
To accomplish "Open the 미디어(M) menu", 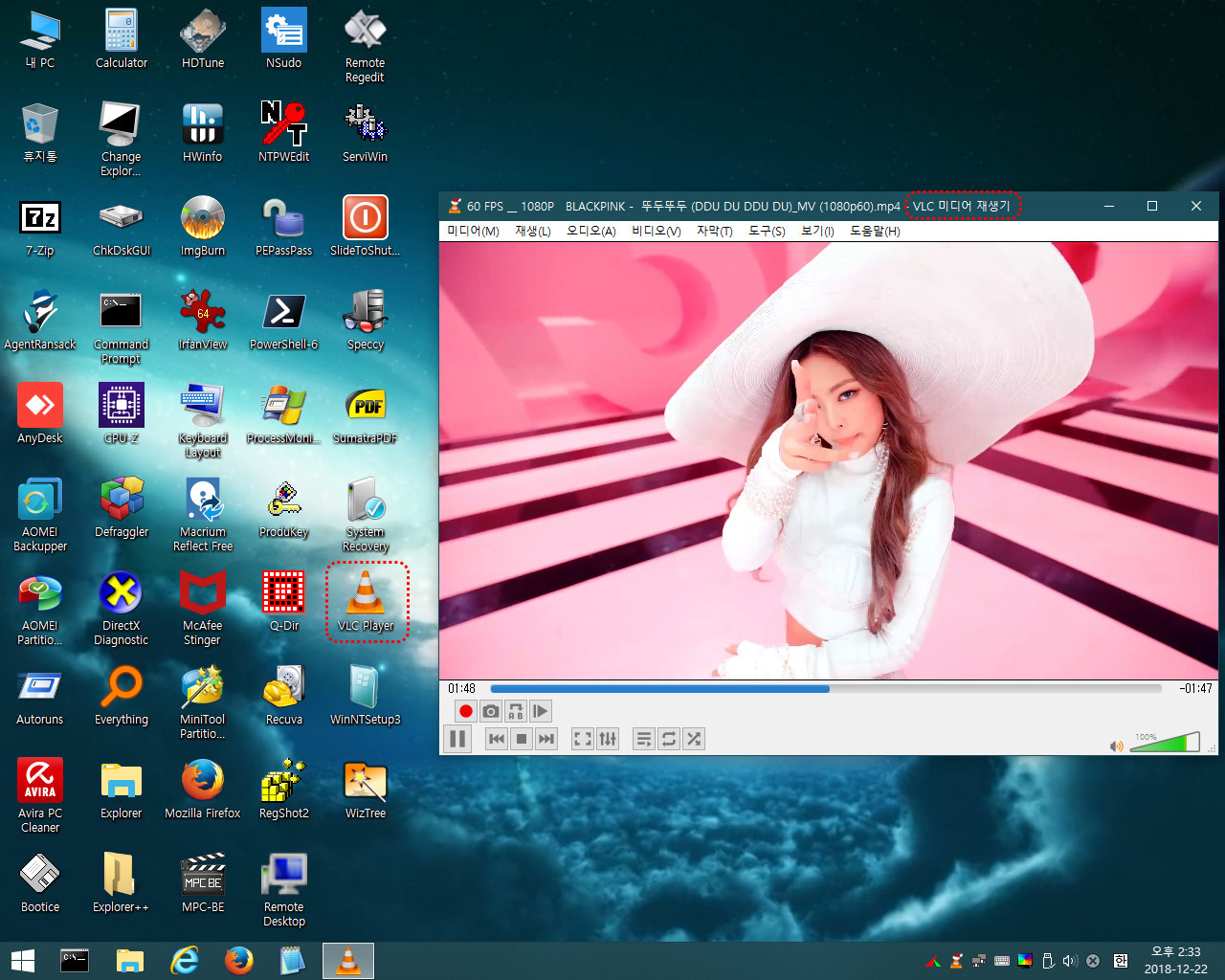I will pyautogui.click(x=473, y=231).
